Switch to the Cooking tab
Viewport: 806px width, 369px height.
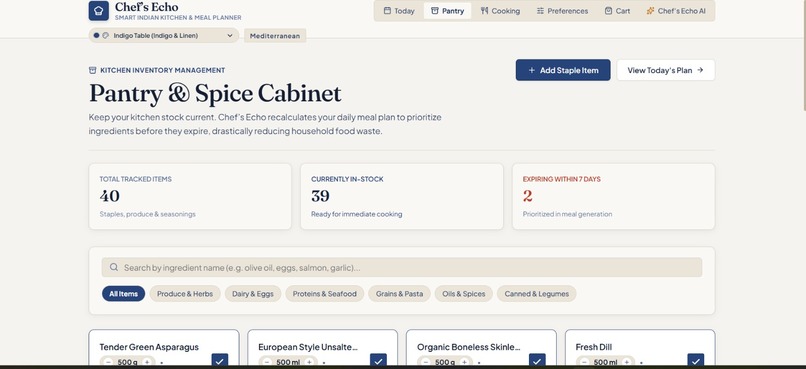[500, 11]
